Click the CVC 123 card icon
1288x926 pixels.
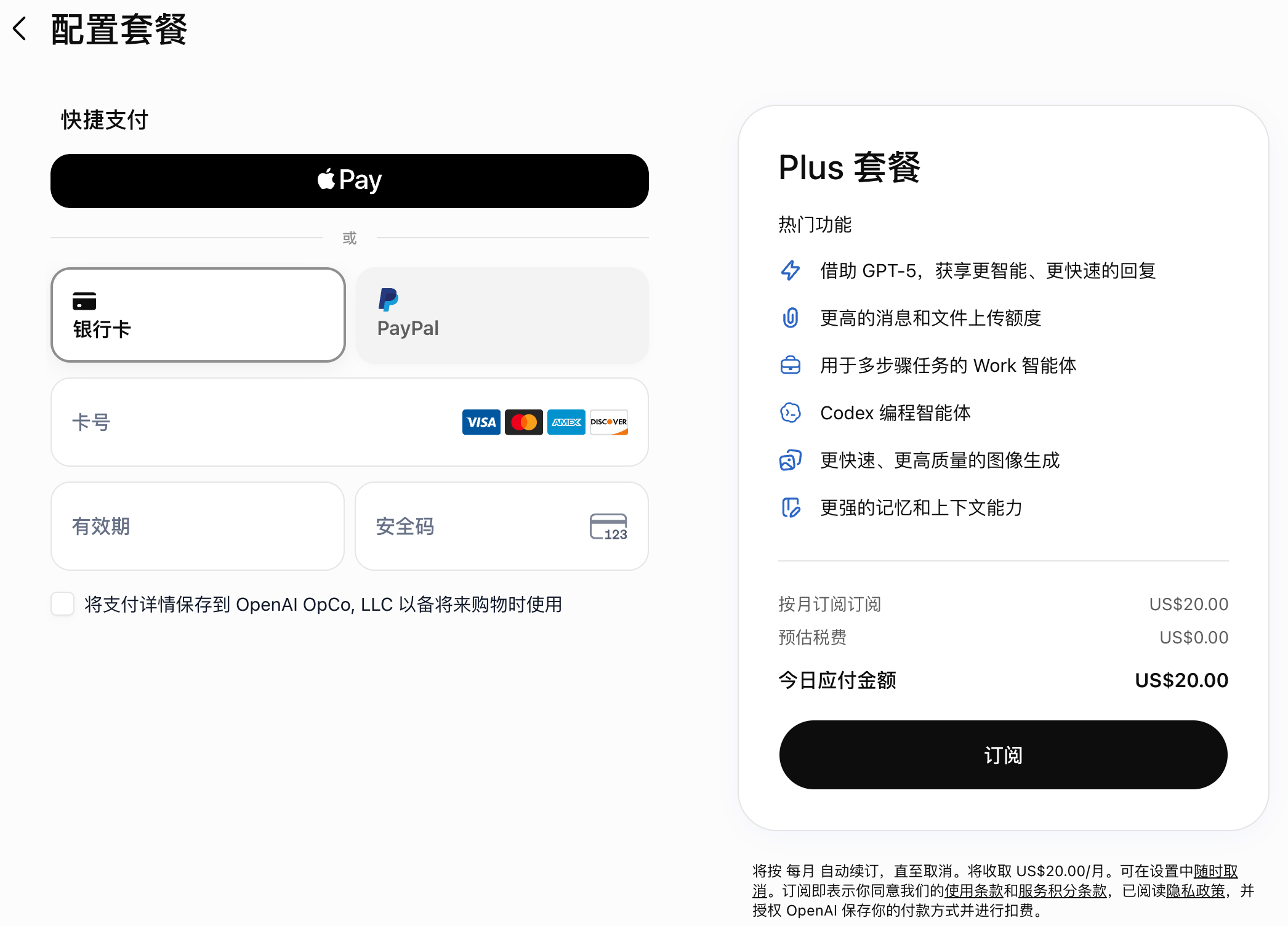(x=608, y=527)
